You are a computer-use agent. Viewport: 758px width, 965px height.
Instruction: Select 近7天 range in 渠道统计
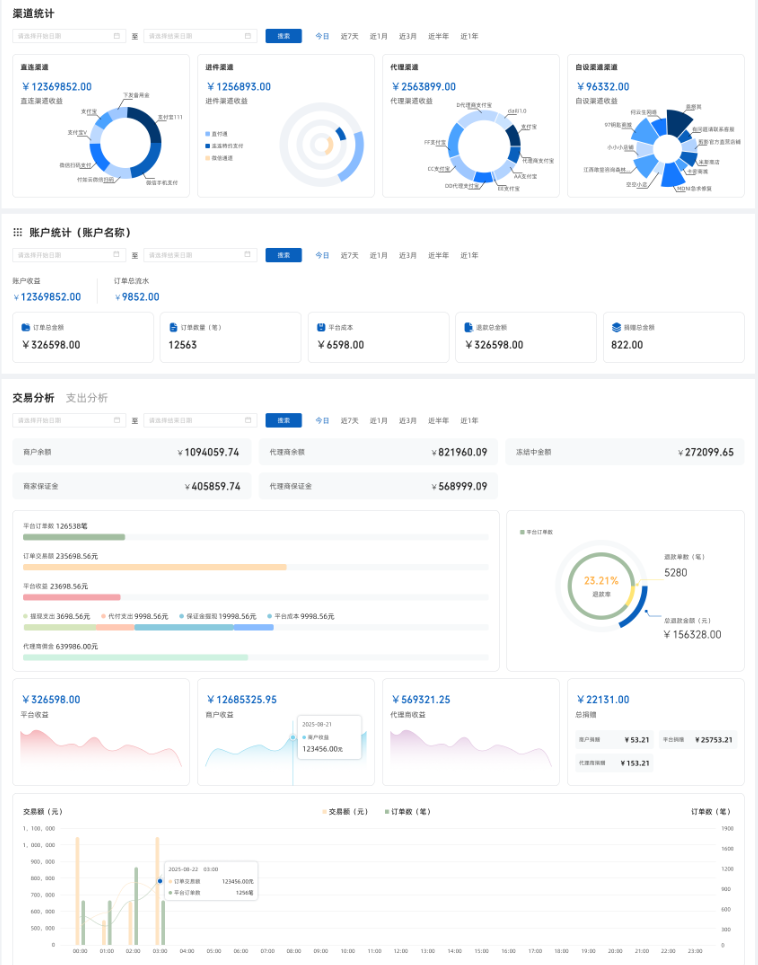(349, 36)
